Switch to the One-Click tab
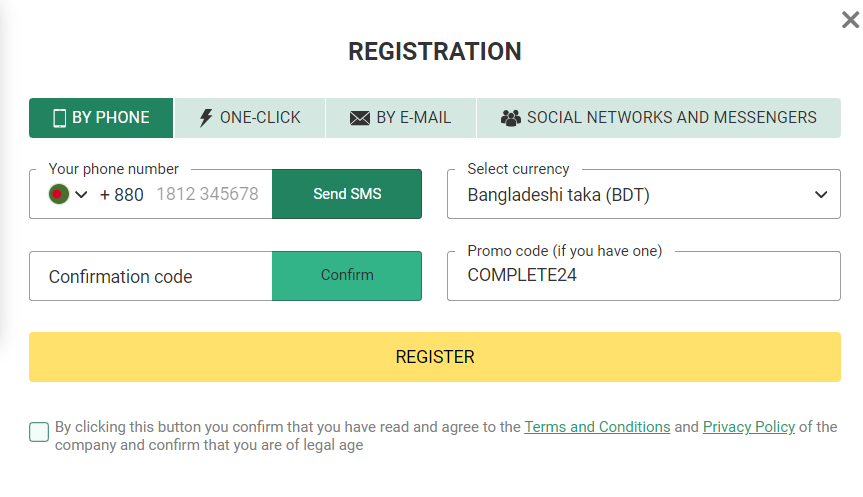 point(250,118)
